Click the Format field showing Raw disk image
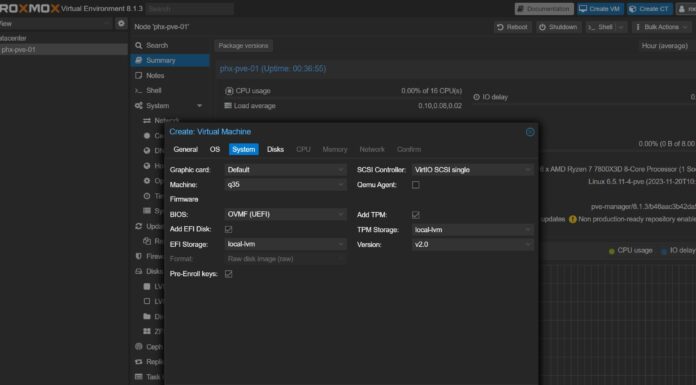696x385 pixels. click(x=285, y=259)
